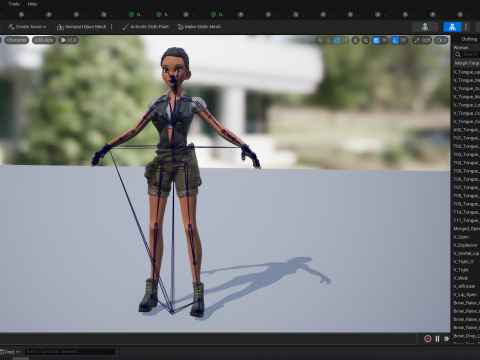Click Reimport Base Mesh button
The image size is (480, 360).
coord(81,27)
